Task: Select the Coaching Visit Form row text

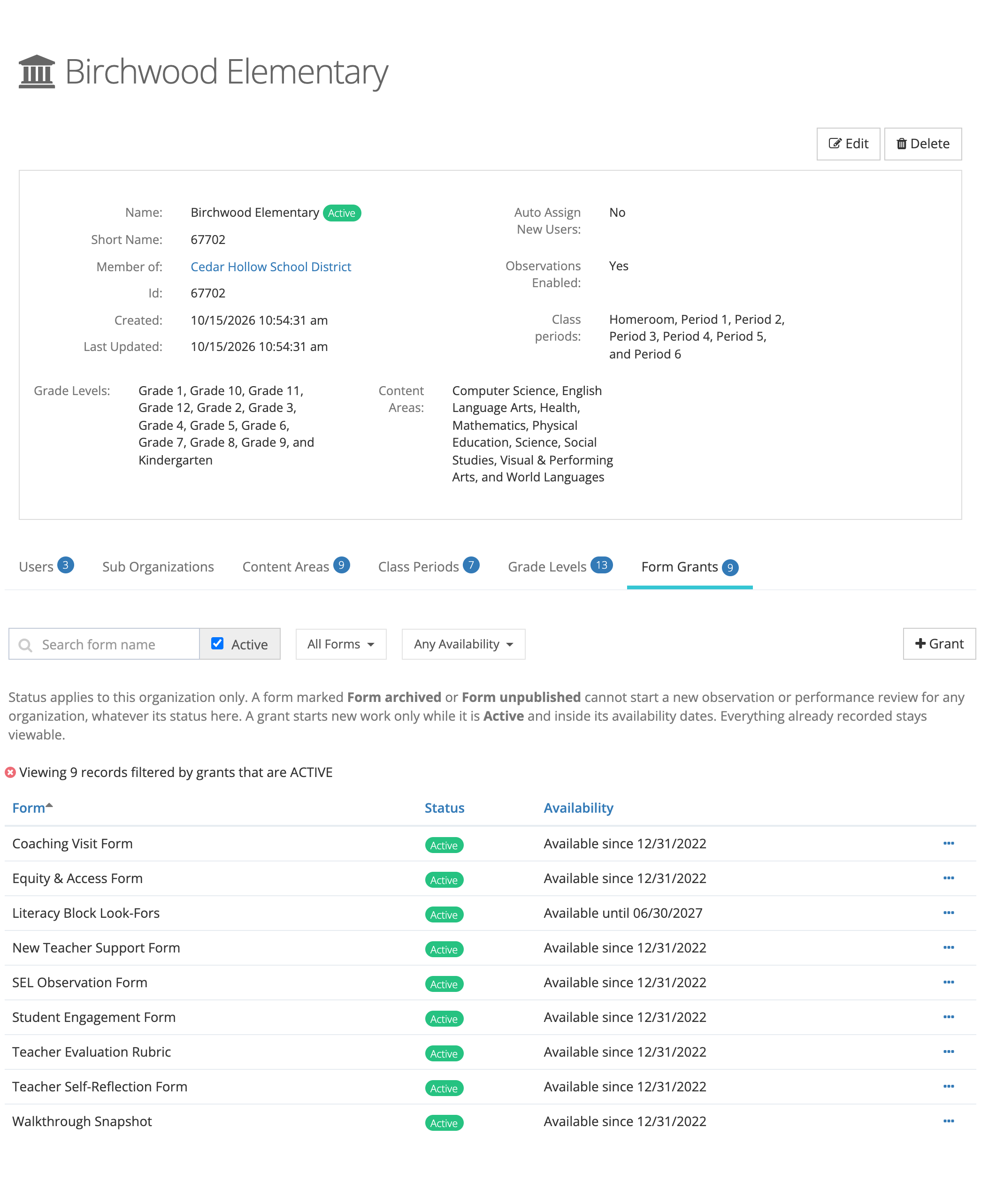Action: (72, 843)
